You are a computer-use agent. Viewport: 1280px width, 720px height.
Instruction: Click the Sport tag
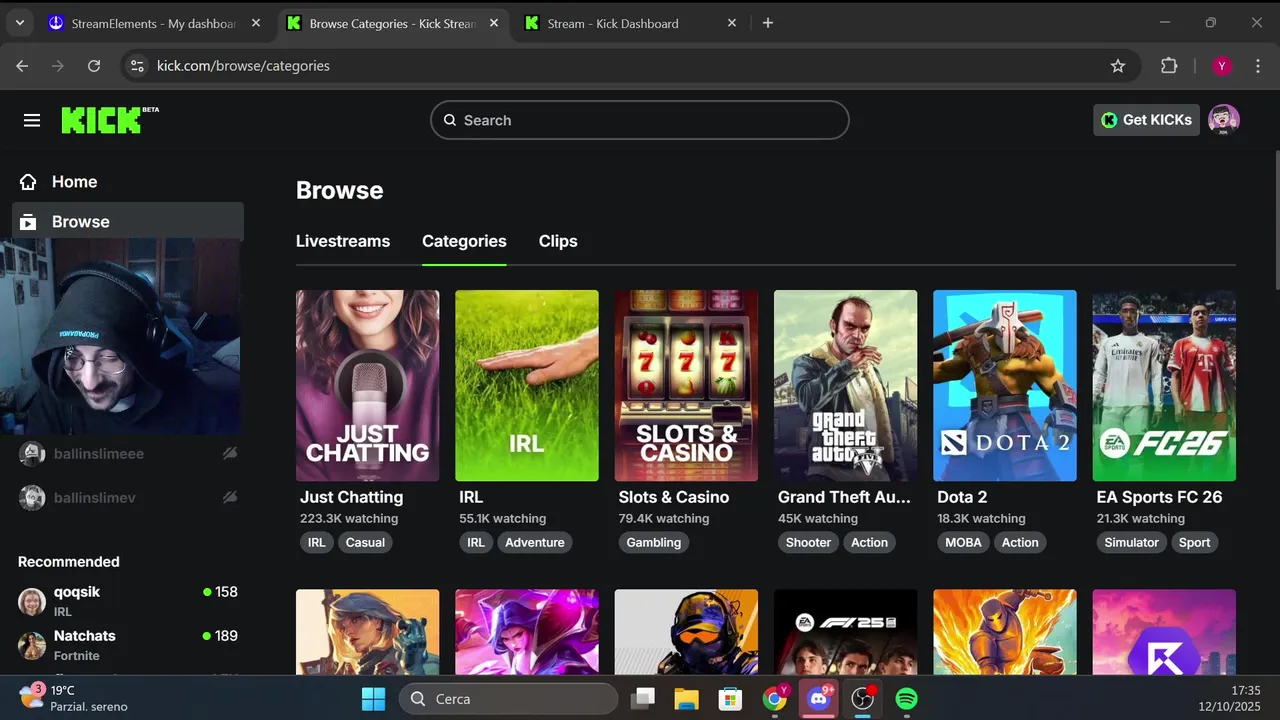coord(1194,542)
